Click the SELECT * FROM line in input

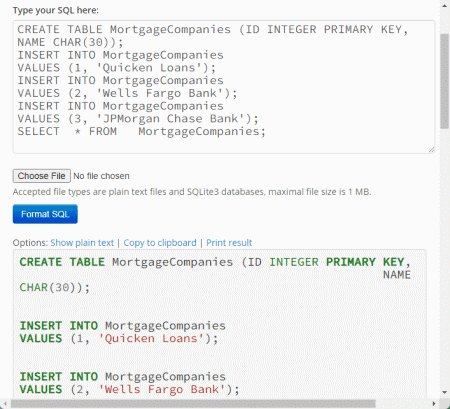tap(142, 131)
